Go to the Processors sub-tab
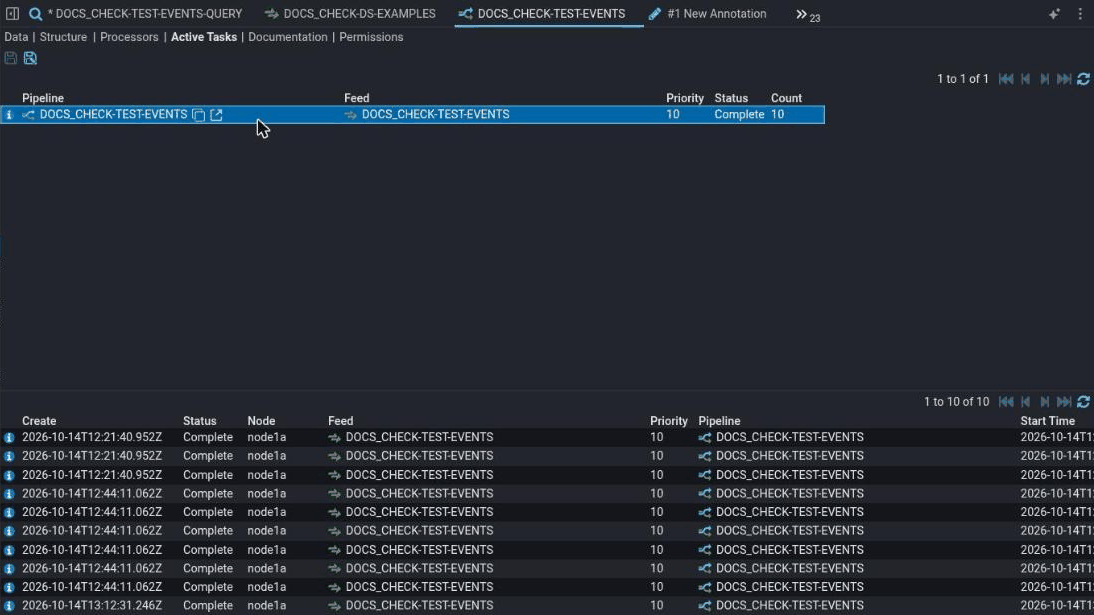This screenshot has width=1094, height=615. coord(129,37)
